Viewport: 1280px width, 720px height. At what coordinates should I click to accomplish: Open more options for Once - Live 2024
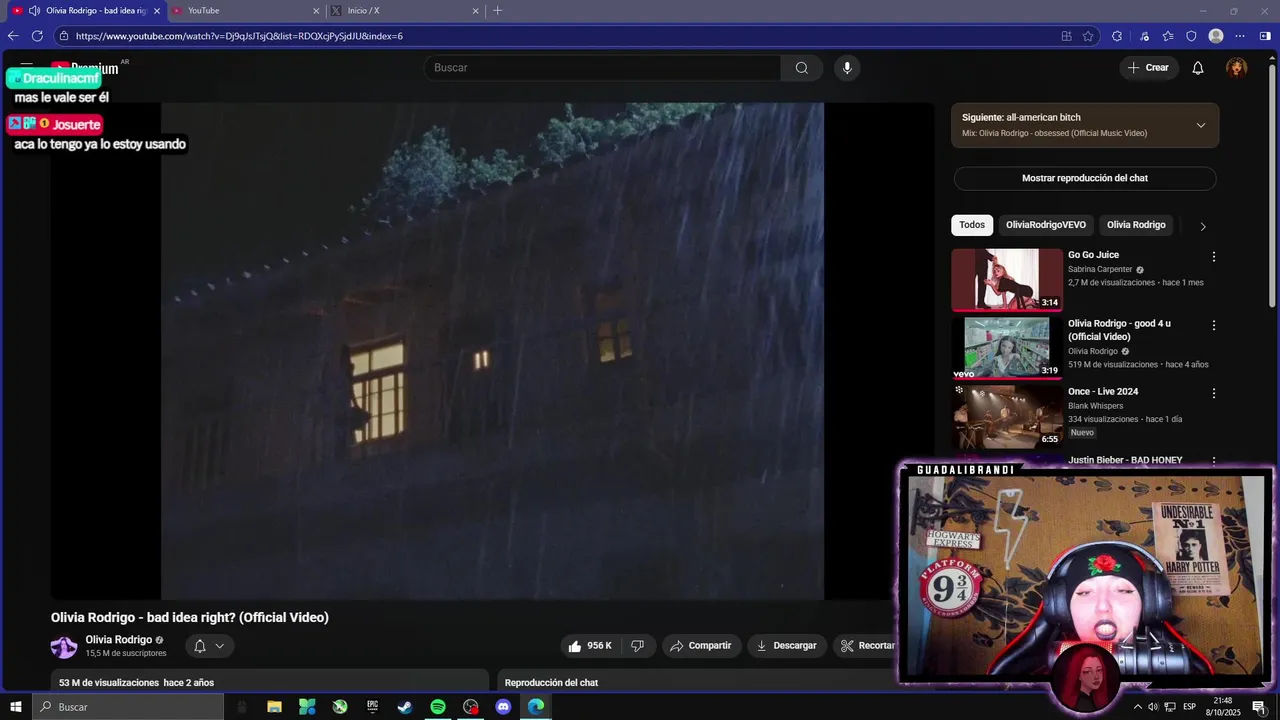(1214, 394)
